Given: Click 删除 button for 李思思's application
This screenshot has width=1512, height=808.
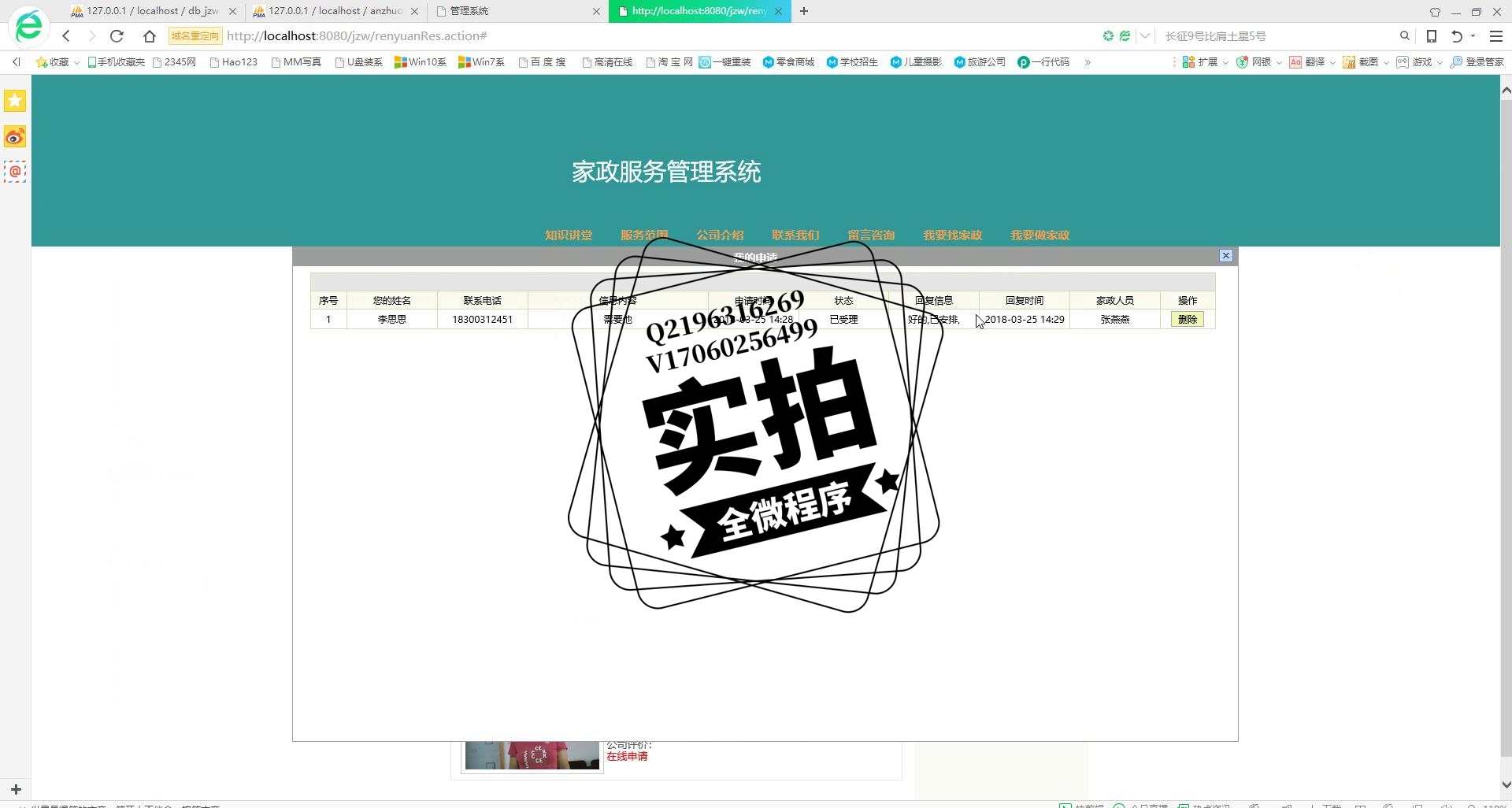Looking at the screenshot, I should click(1188, 319).
